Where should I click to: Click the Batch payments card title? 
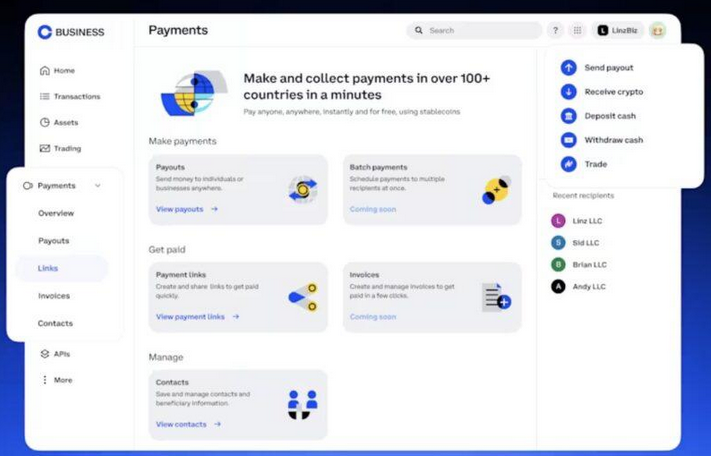(x=378, y=167)
